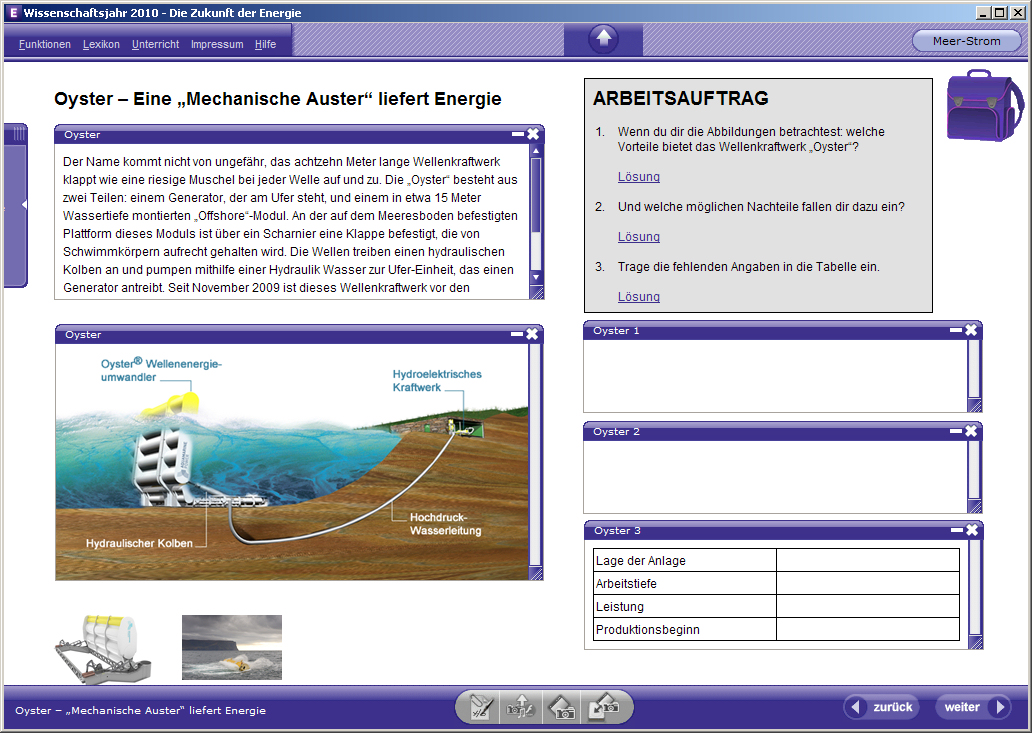Viewport: 1032px width, 733px height.
Task: Open Lösung link for task 3
Action: point(638,296)
